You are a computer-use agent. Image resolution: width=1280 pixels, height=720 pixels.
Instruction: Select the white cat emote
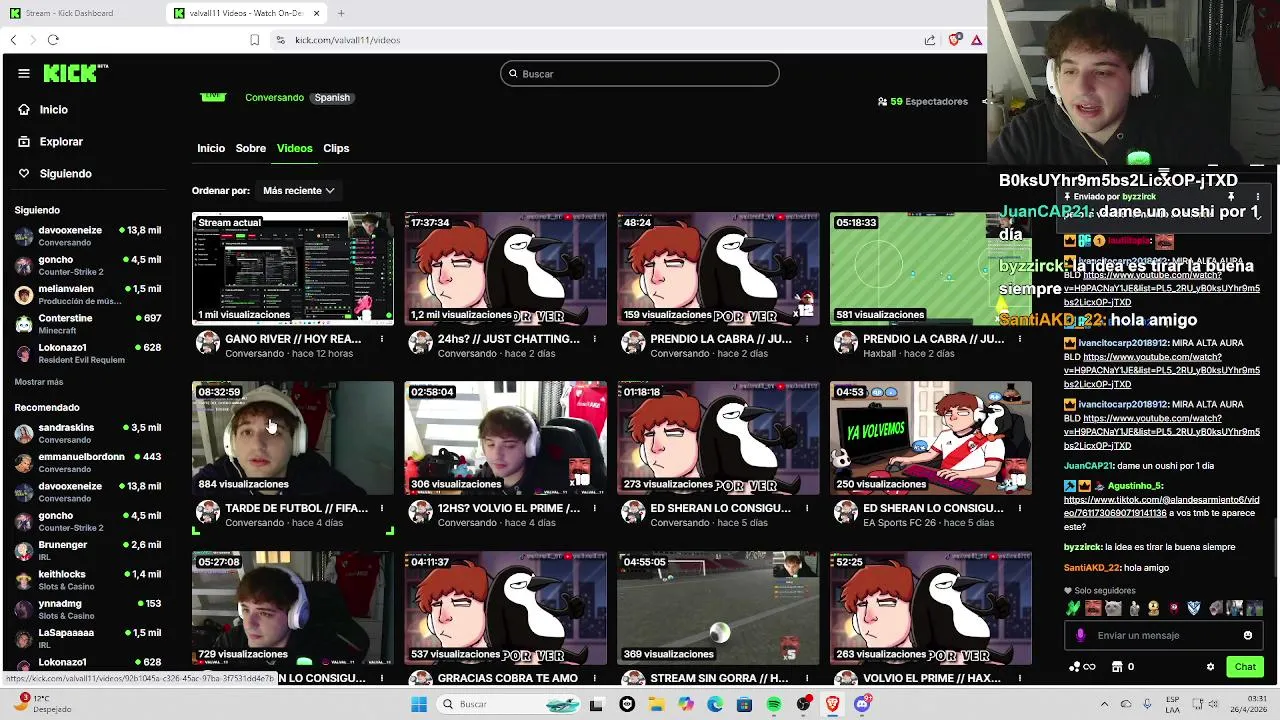(x=1113, y=607)
